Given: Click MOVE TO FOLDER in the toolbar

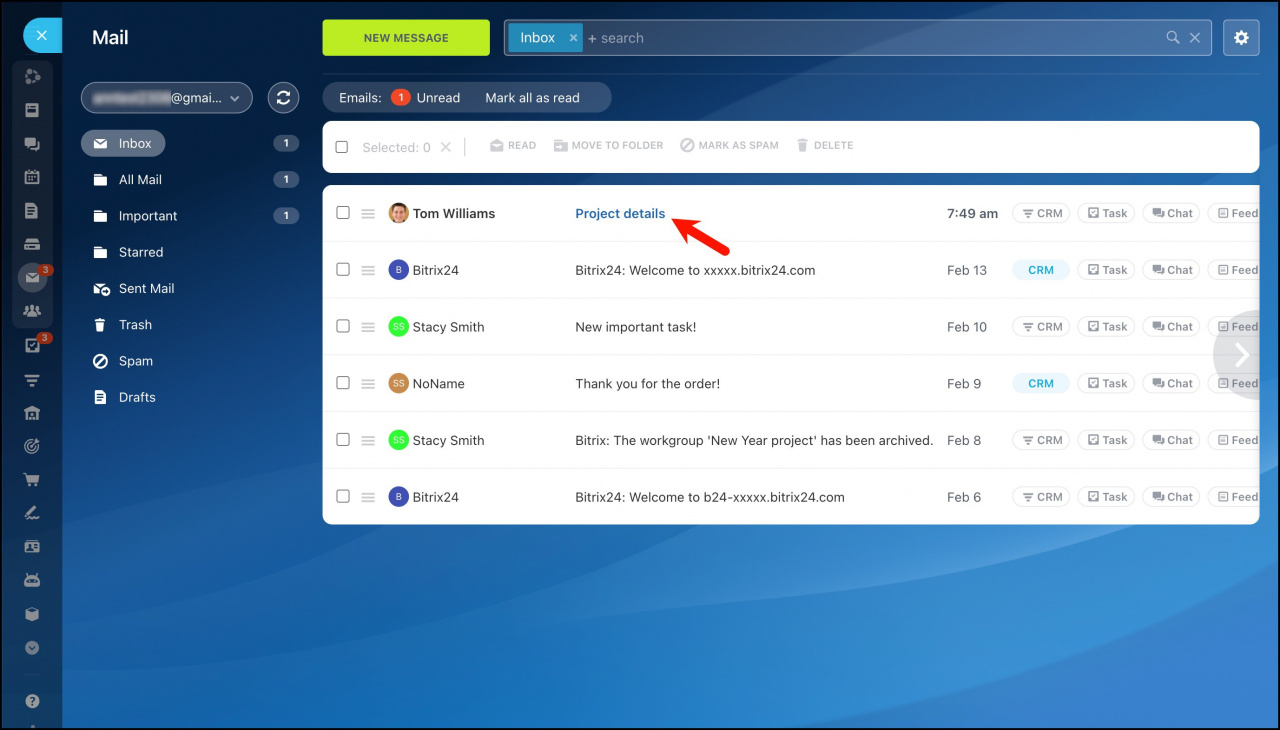Looking at the screenshot, I should 609,146.
